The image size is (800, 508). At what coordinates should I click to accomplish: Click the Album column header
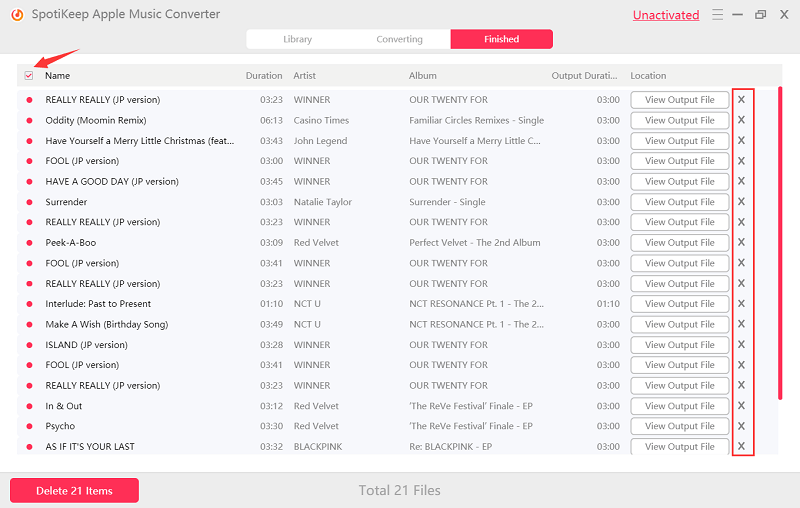point(422,75)
